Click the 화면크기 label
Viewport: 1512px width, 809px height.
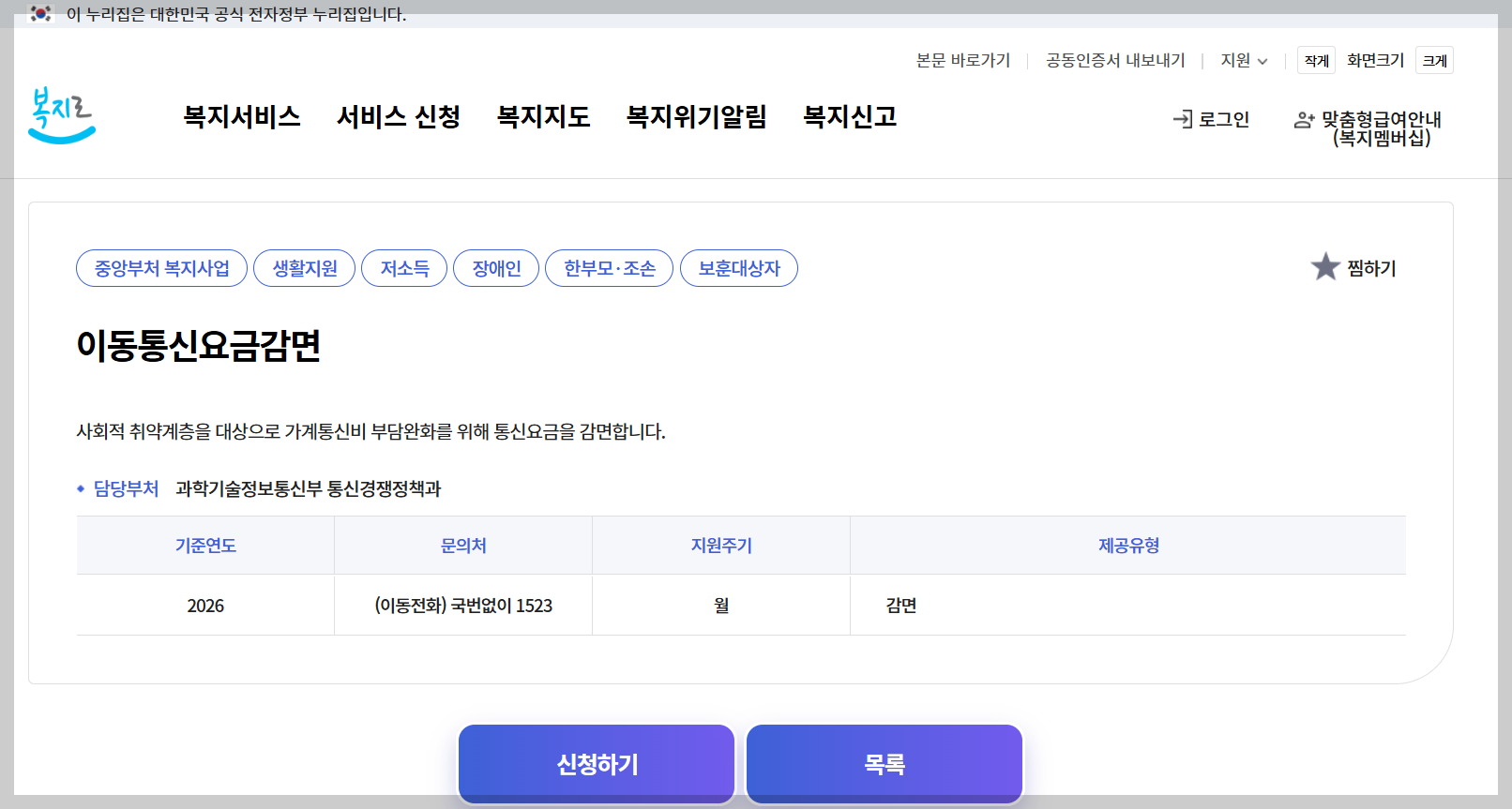point(1375,60)
